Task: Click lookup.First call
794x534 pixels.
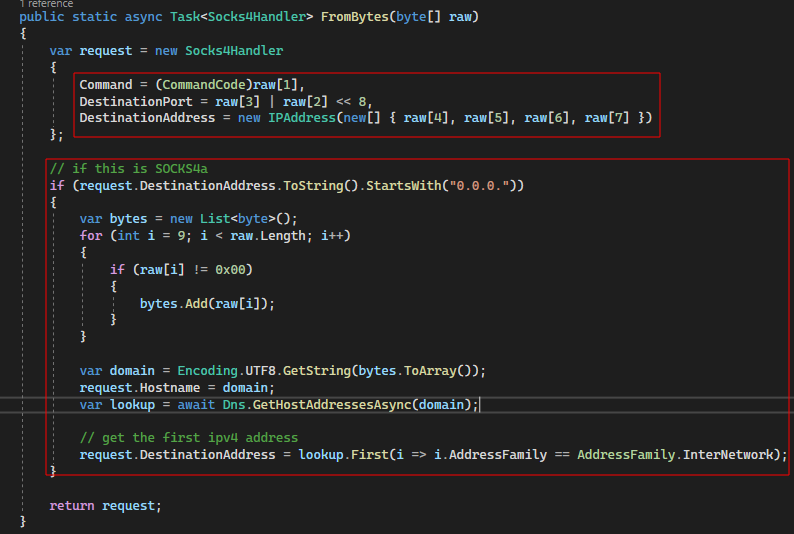Action: pyautogui.click(x=343, y=455)
